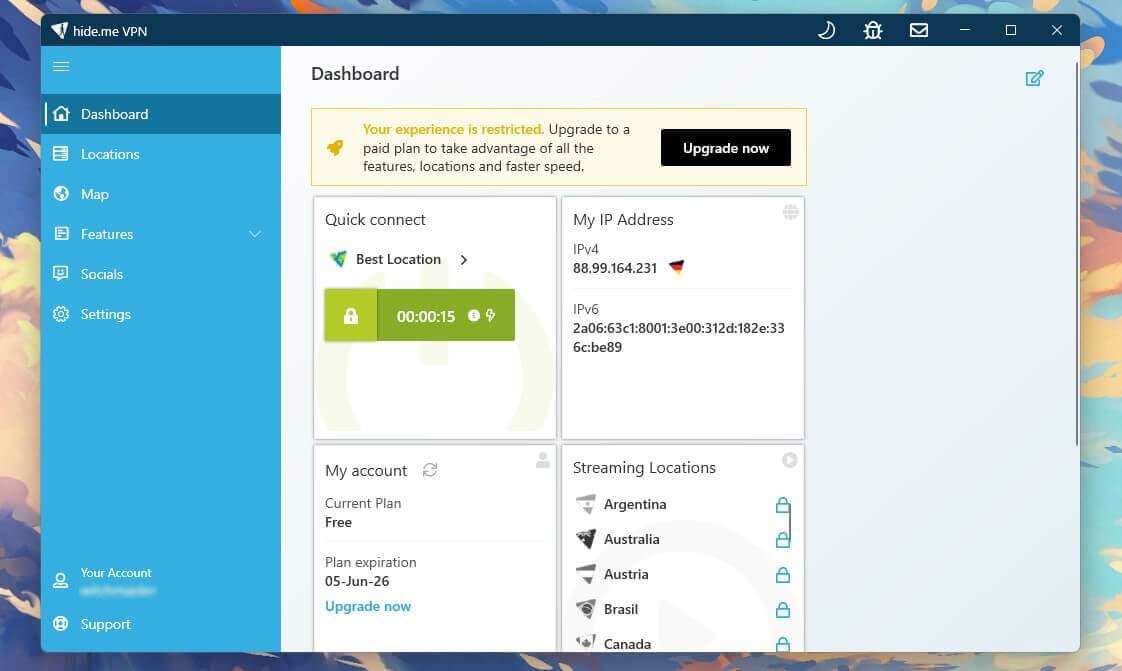Image resolution: width=1122 pixels, height=671 pixels.
Task: Click the hide.me VPN logo
Action: (59, 31)
